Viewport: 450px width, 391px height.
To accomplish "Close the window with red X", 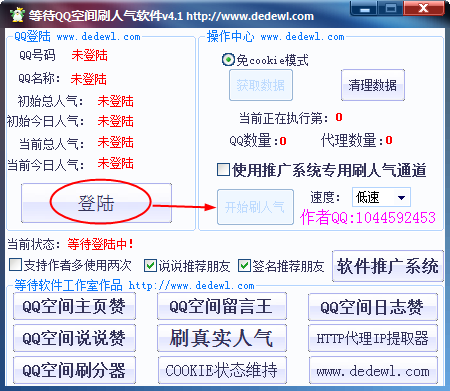I will [423, 8].
